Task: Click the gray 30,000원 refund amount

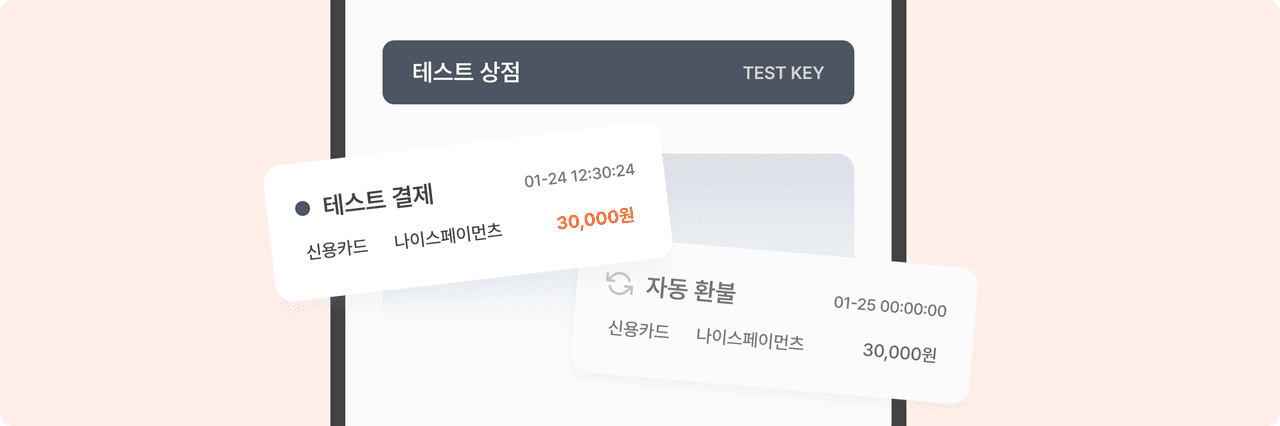Action: 899,353
